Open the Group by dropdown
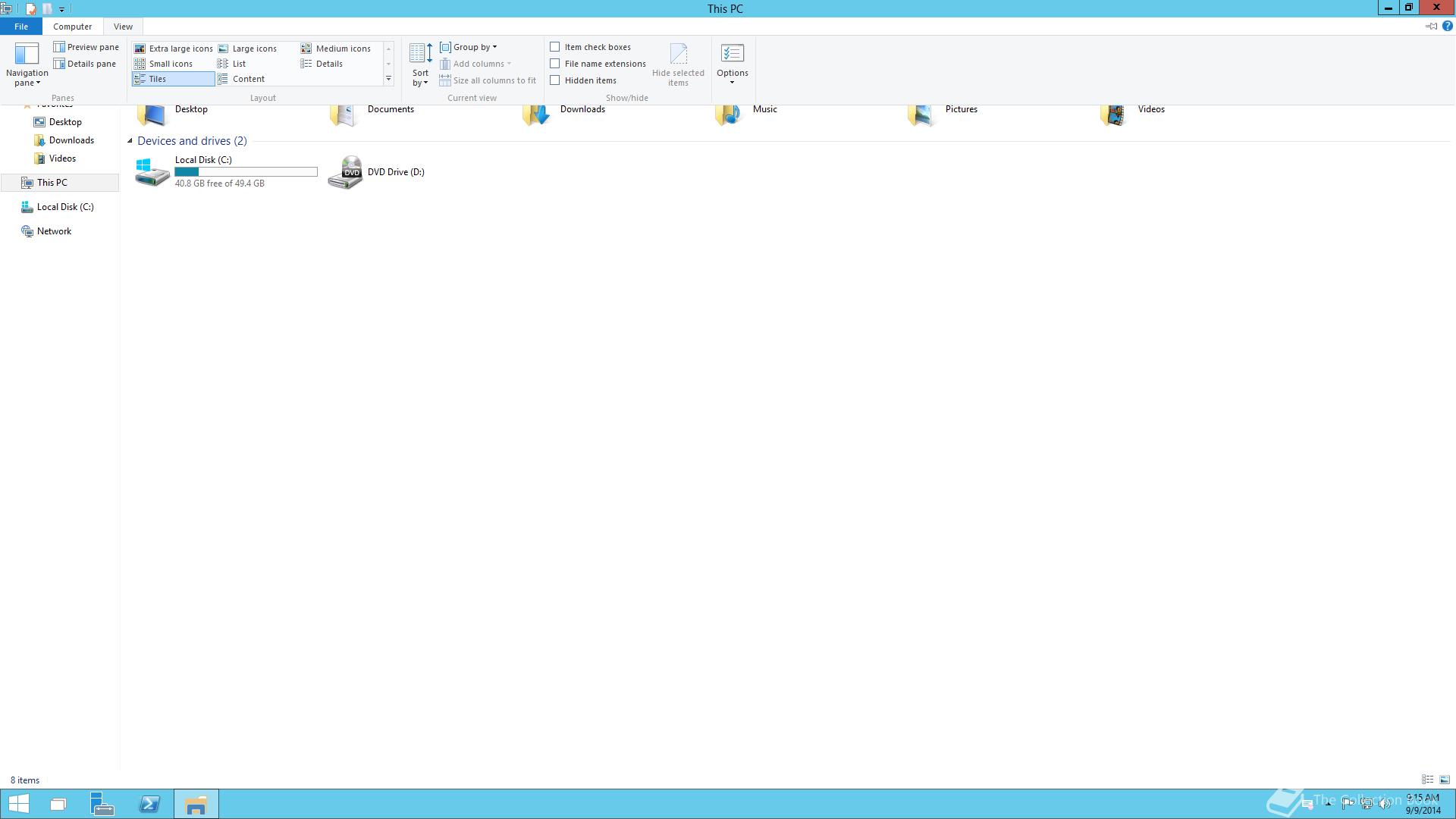The width and height of the screenshot is (1456, 819). [x=469, y=47]
